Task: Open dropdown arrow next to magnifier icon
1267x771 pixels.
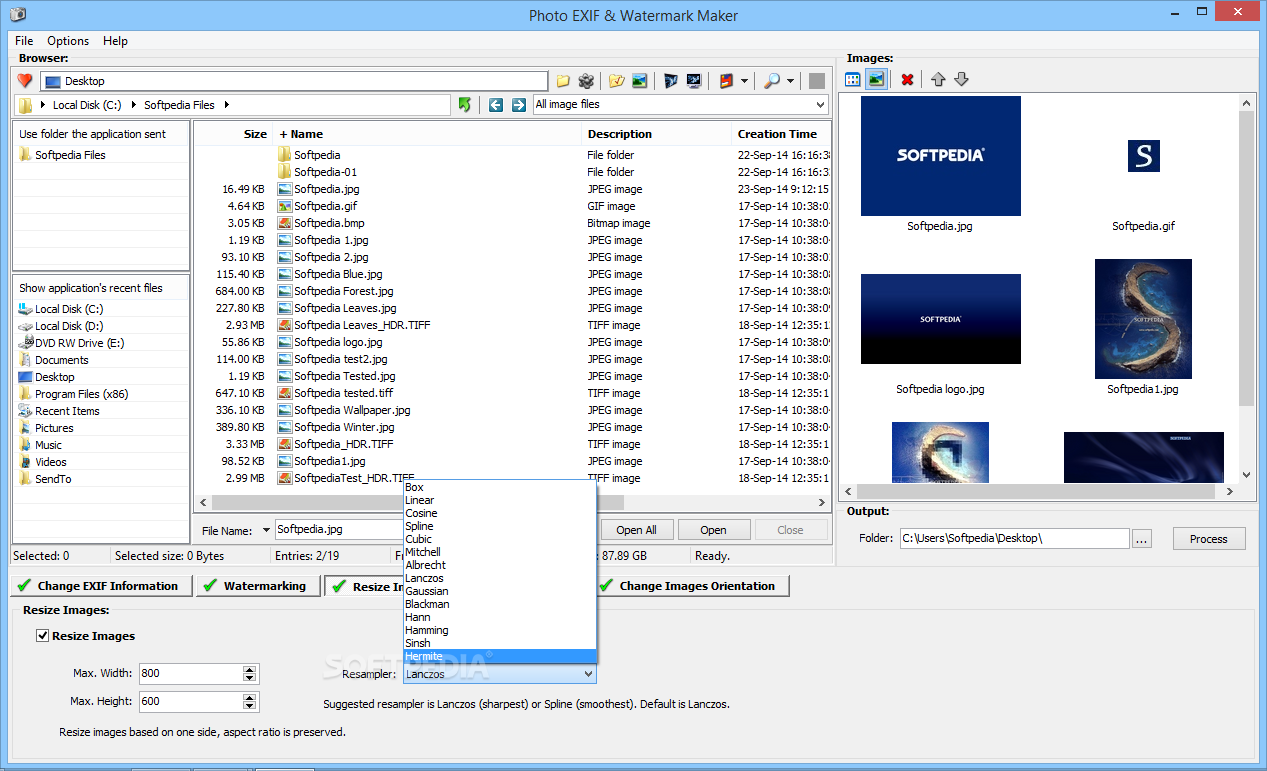Action: click(x=790, y=81)
